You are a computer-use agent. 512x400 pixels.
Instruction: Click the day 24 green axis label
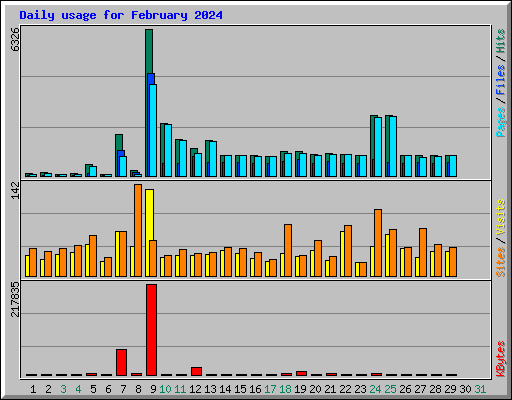point(375,389)
